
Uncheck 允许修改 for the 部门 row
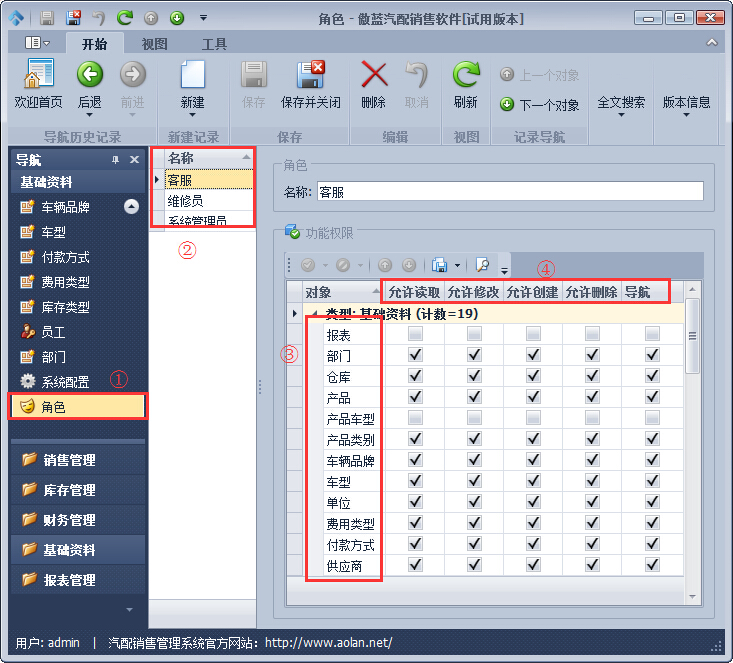[x=474, y=355]
